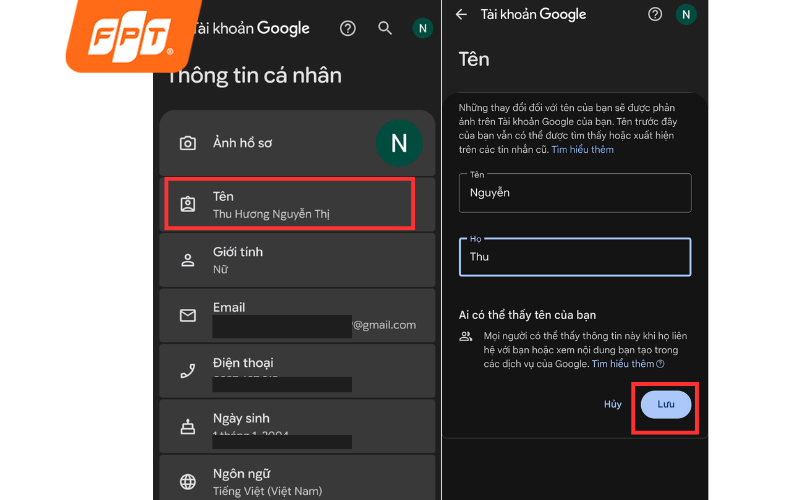Select the @gmail.com email text
This screenshot has width=800, height=500.
point(385,325)
